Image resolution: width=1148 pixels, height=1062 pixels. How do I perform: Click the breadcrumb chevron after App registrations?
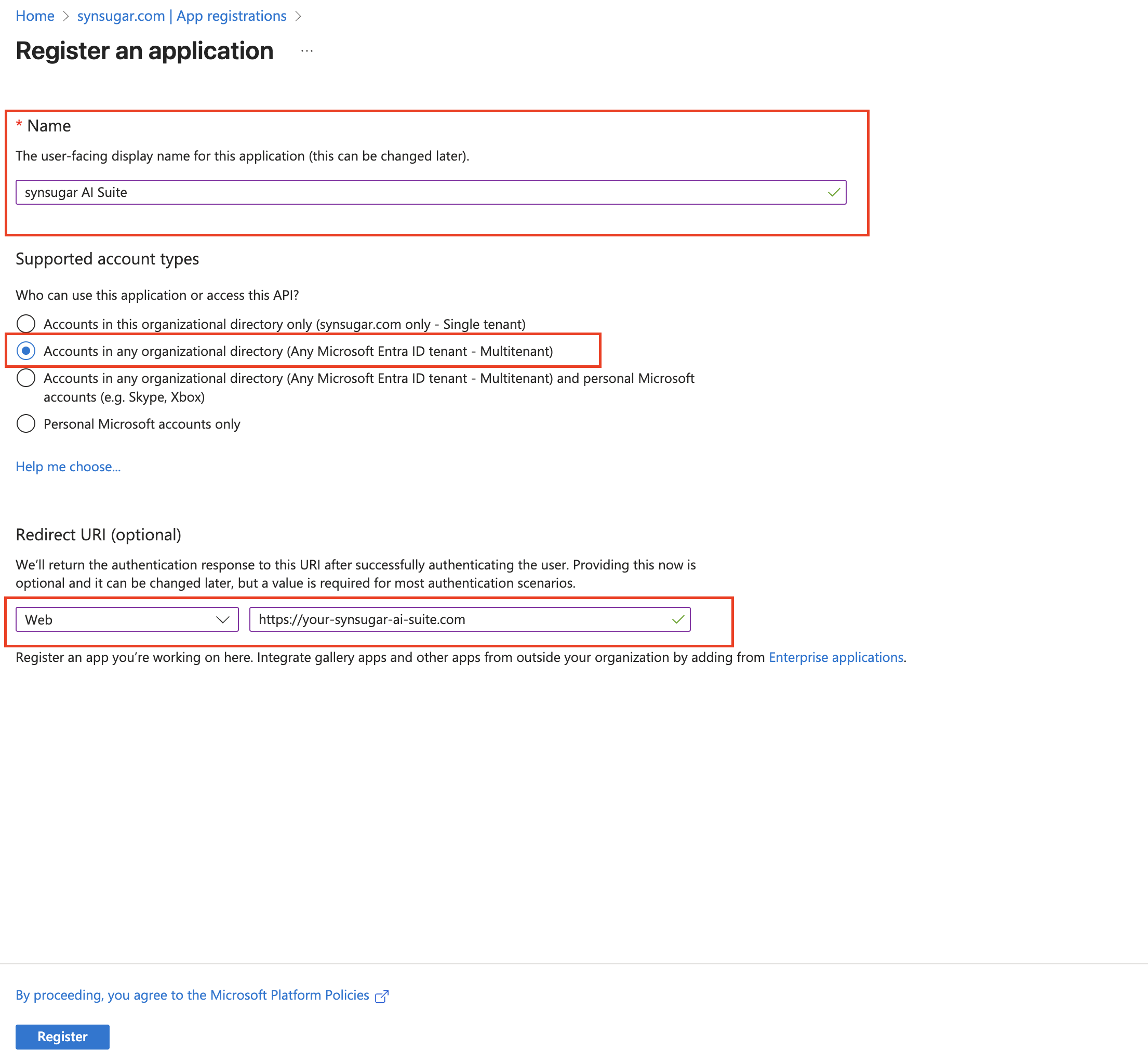[x=299, y=16]
